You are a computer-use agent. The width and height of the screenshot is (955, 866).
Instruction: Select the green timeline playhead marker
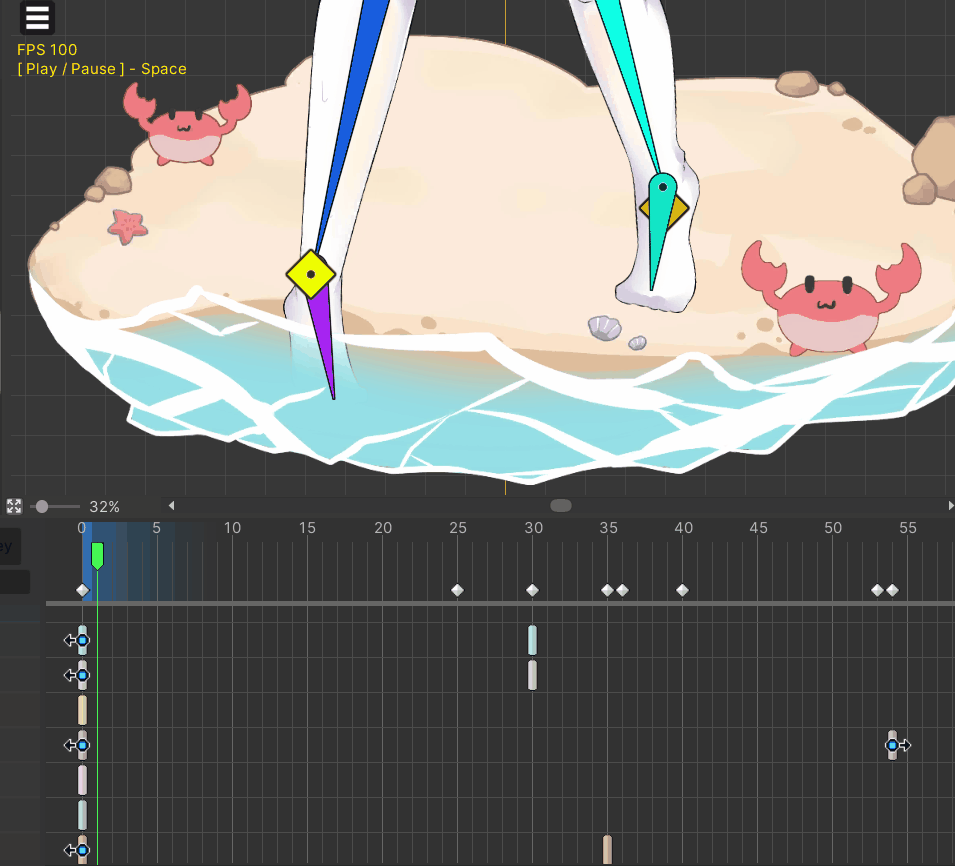point(97,556)
